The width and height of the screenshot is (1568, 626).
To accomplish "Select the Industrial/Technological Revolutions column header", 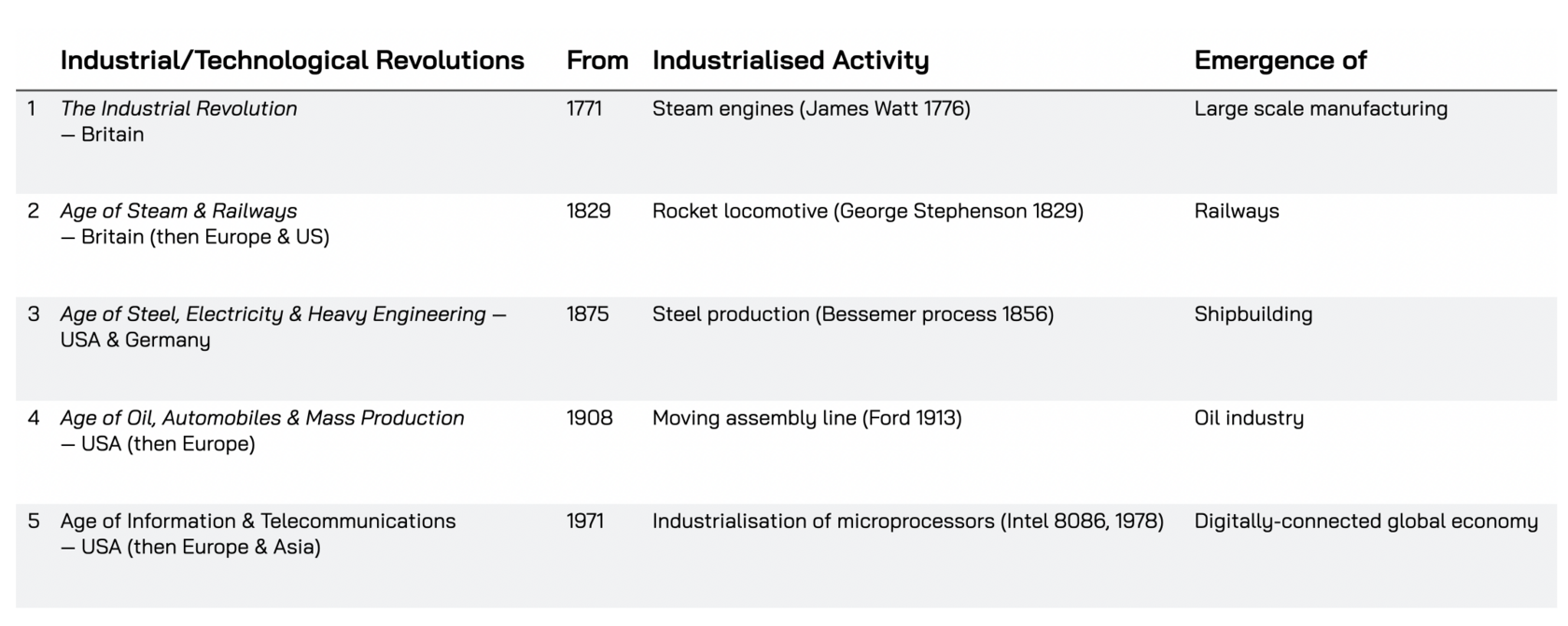I will click(x=292, y=61).
